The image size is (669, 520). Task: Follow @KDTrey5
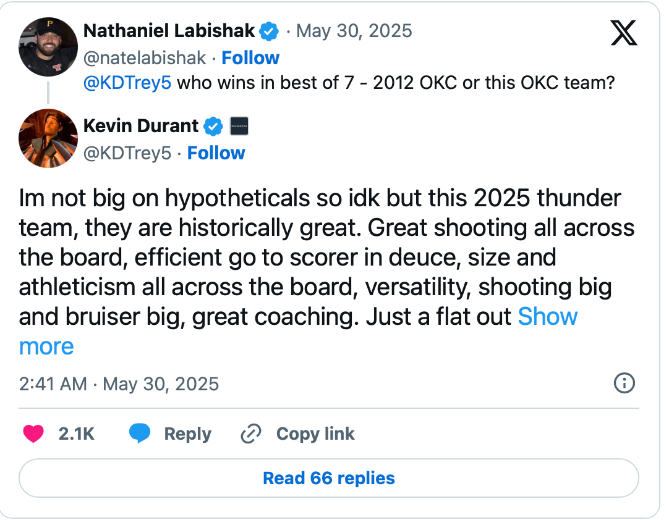216,152
